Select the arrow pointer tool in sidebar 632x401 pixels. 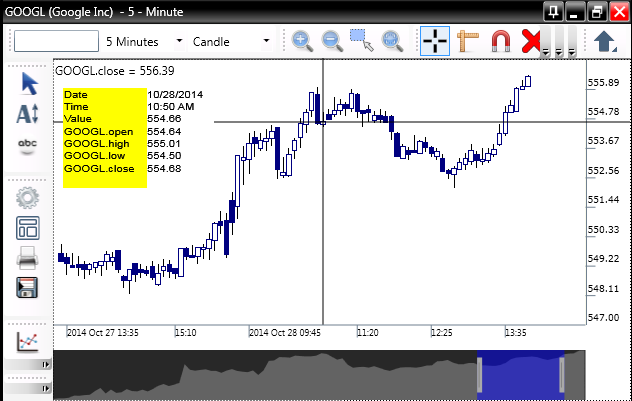pos(28,84)
